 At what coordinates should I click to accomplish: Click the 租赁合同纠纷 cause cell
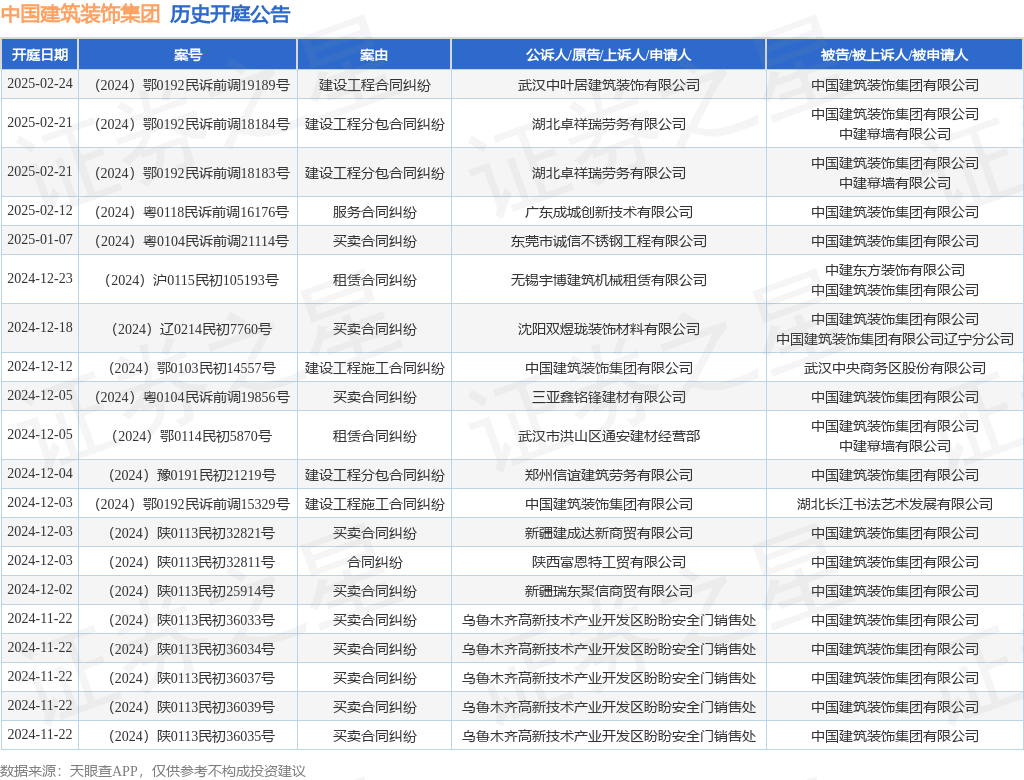point(373,280)
